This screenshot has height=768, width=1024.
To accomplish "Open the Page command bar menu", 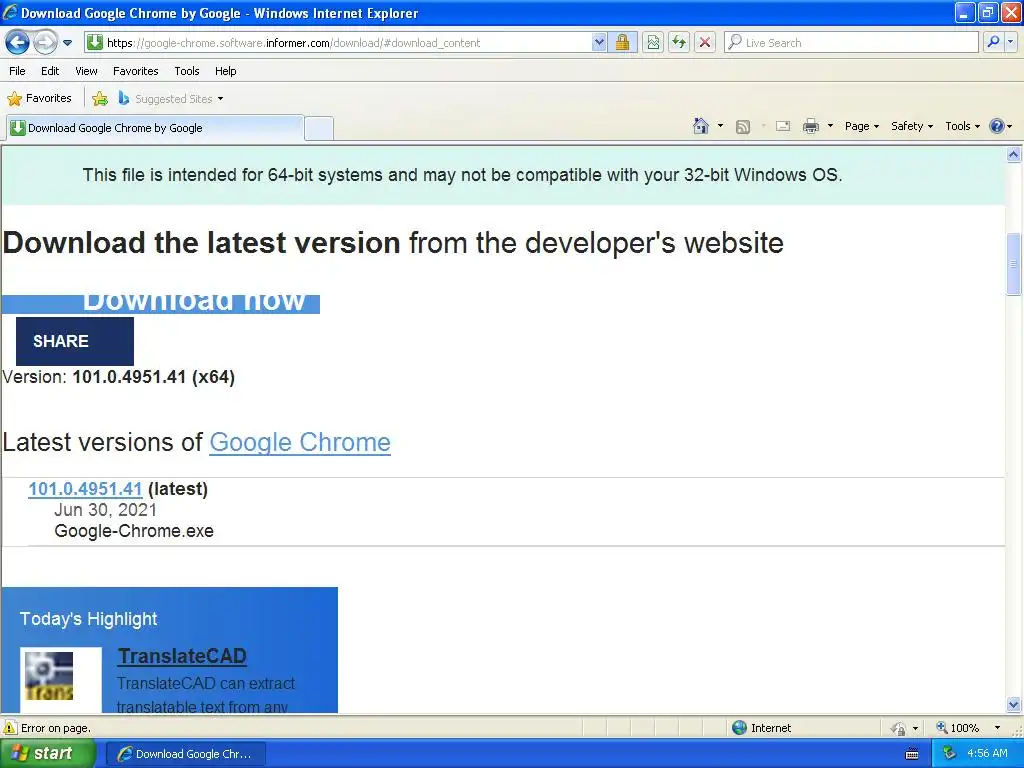I will (x=861, y=126).
